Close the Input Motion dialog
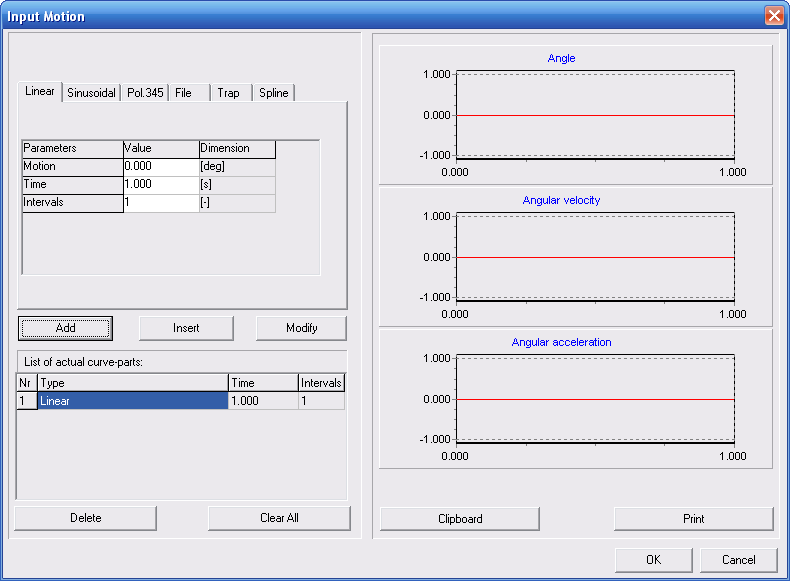Screen dimensions: 790x581 774,16
